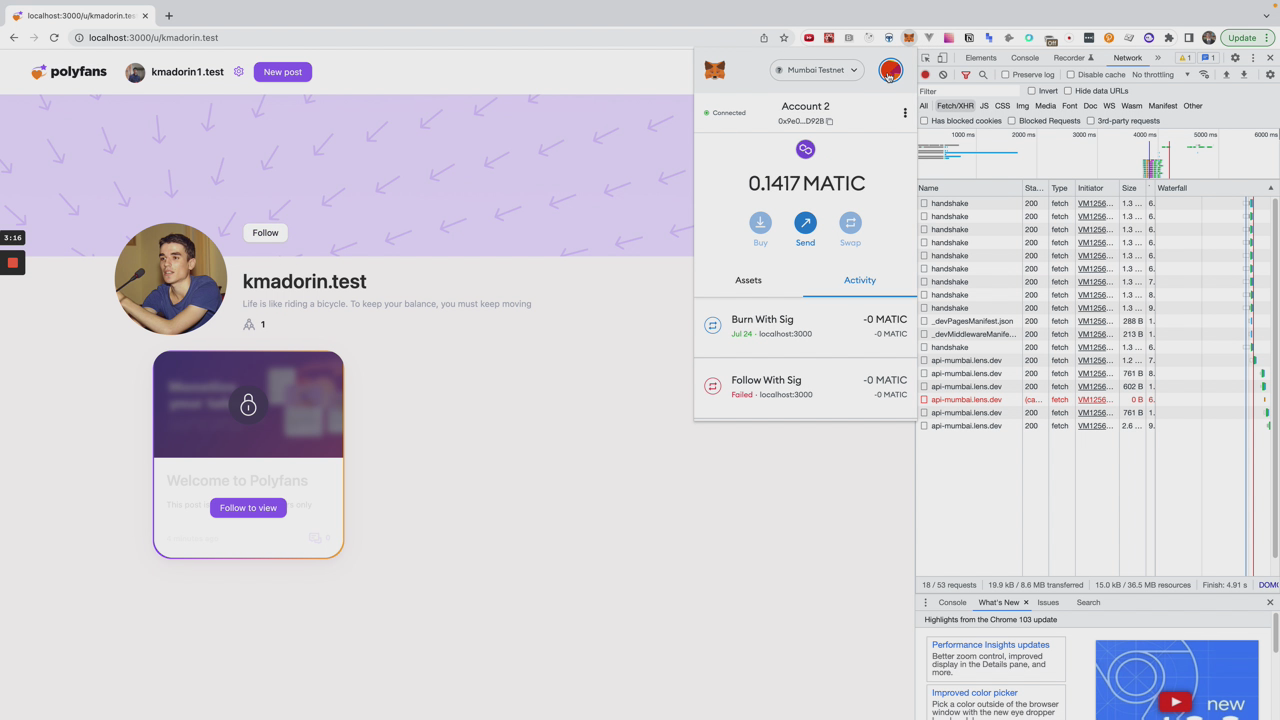Check the Invert filter checkbox
Screen dimensions: 1280x720
1032,91
